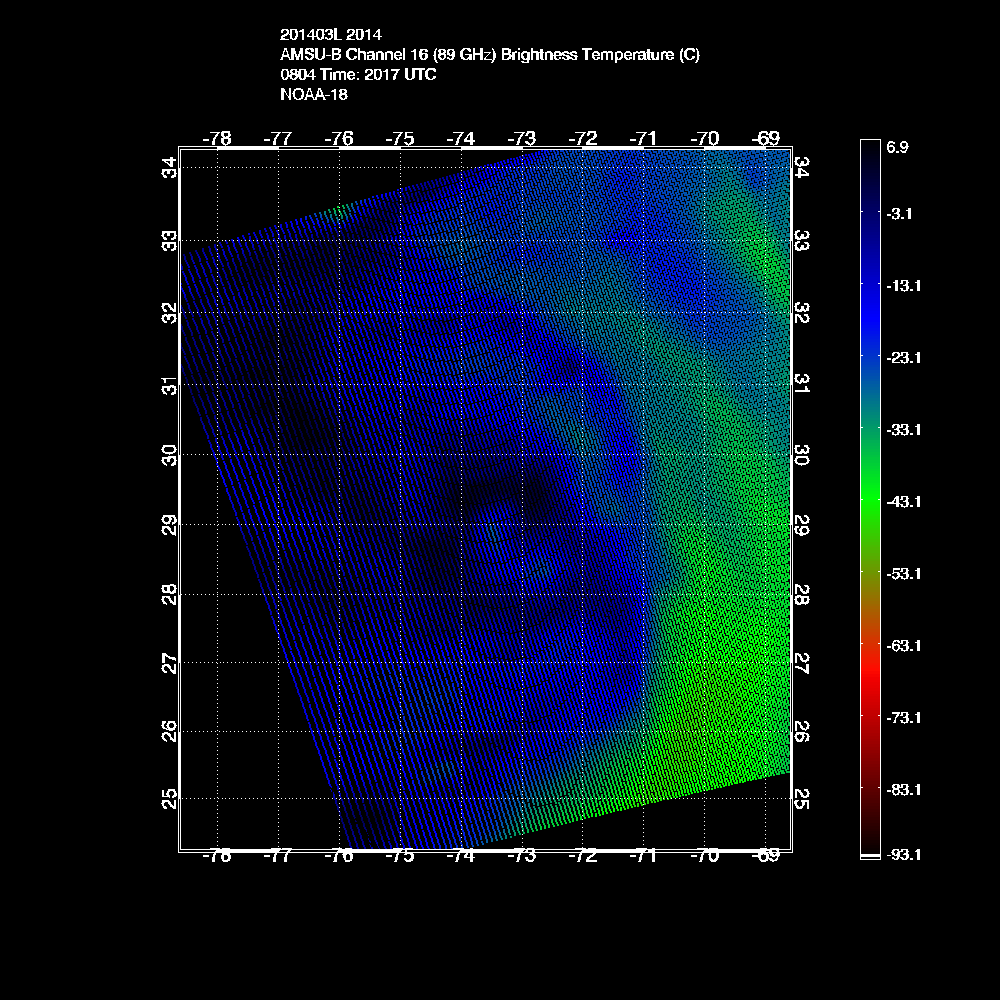This screenshot has height=1000, width=1000.
Task: Click the -71 longitude label on the bottom axis
Action: point(644,856)
